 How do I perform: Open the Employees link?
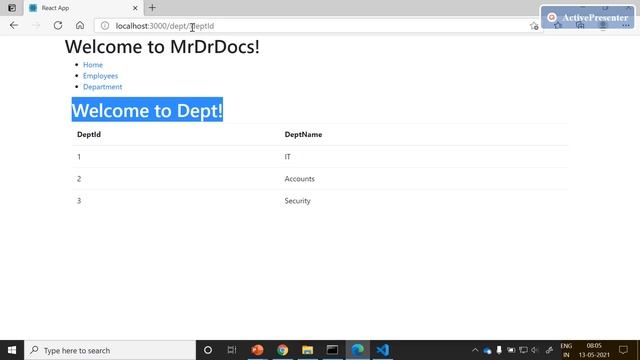tap(100, 76)
